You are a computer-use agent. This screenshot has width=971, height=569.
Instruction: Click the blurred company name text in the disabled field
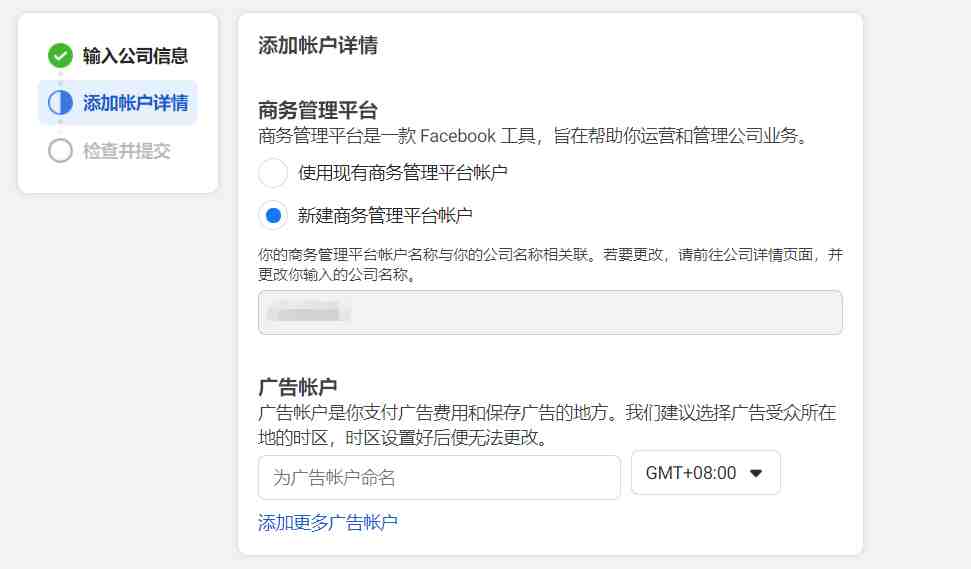click(307, 313)
